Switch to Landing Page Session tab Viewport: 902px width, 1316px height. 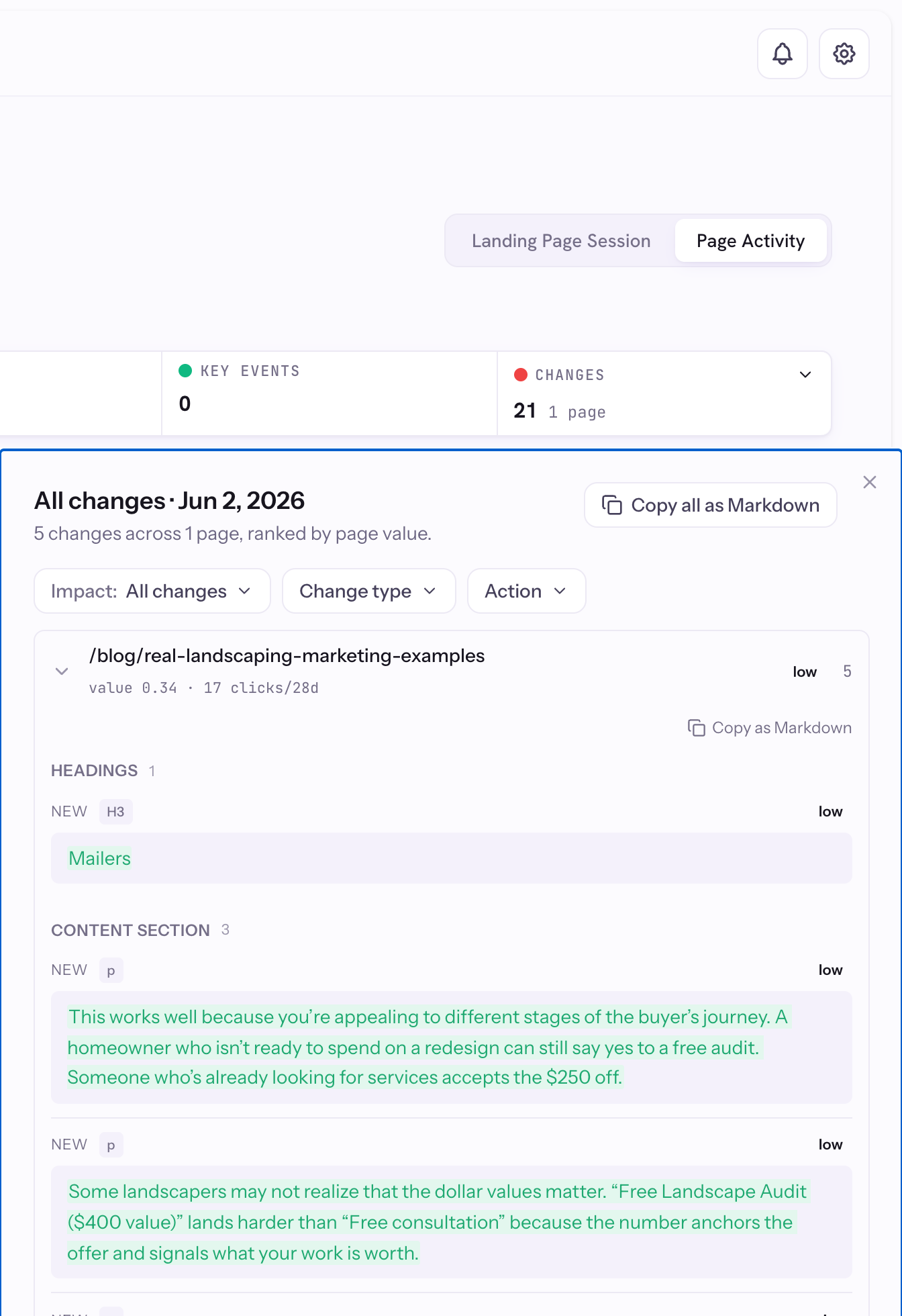tap(561, 240)
